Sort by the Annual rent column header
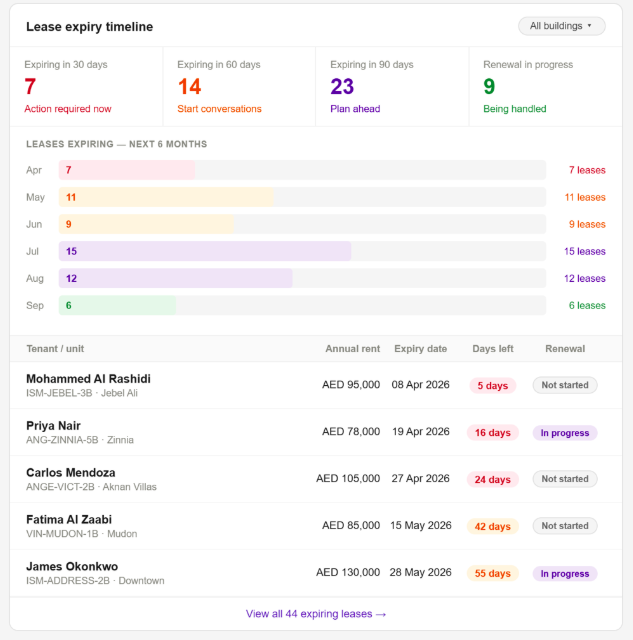 [x=353, y=349]
